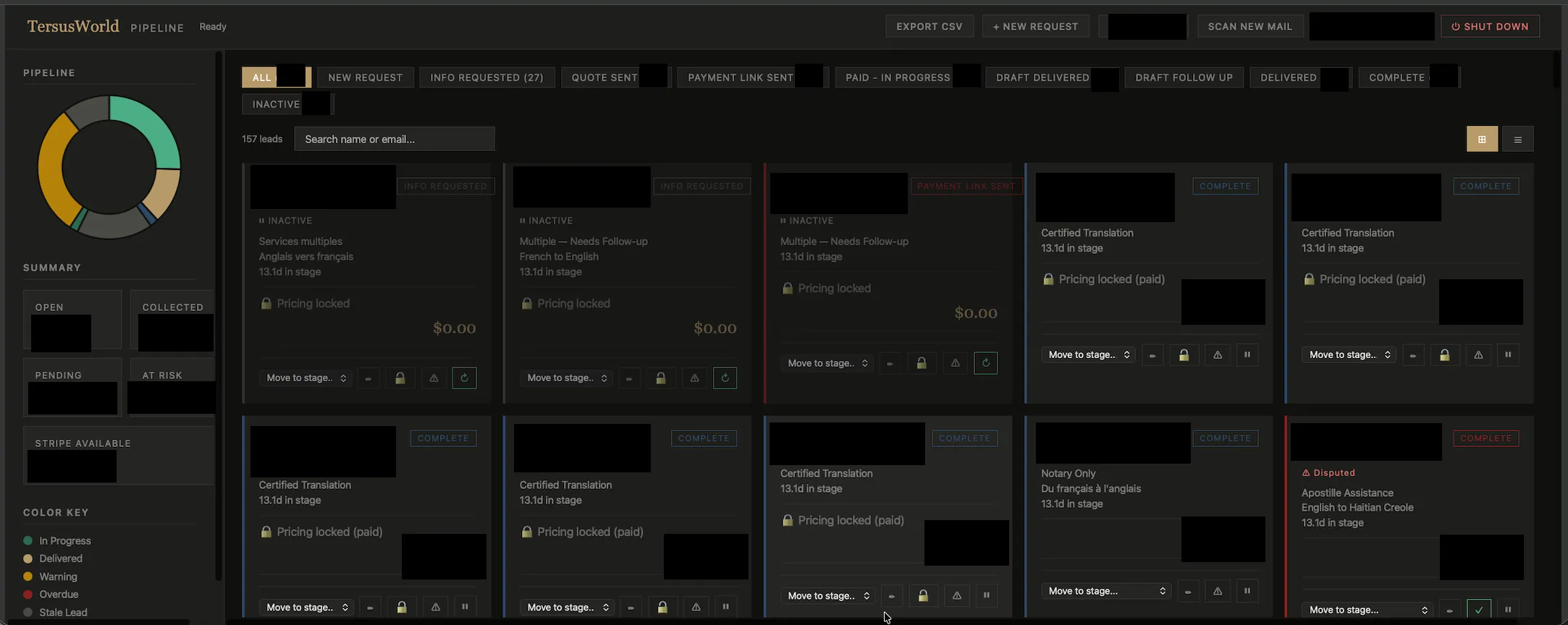Image resolution: width=1568 pixels, height=625 pixels.
Task: Open the NEW REQUEST filter tab
Action: tap(365, 77)
